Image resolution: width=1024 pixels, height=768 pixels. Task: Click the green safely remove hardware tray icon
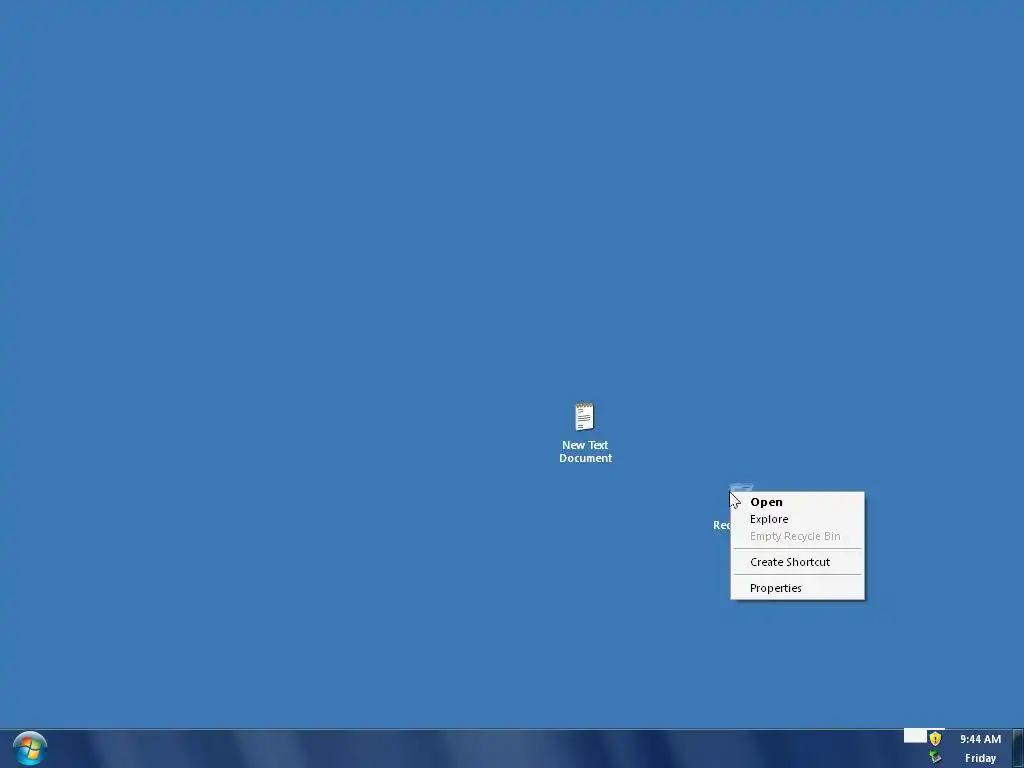pyautogui.click(x=935, y=757)
